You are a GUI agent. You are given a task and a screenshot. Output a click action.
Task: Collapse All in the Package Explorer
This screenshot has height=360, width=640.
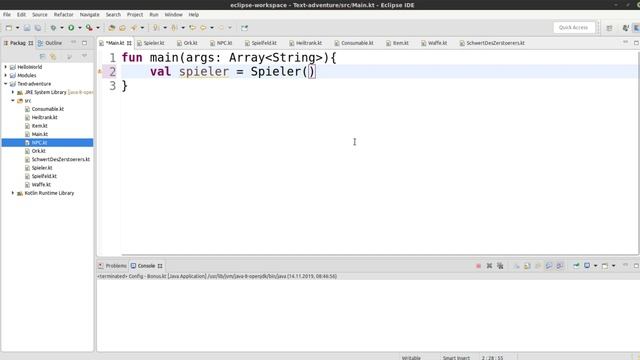(42, 56)
